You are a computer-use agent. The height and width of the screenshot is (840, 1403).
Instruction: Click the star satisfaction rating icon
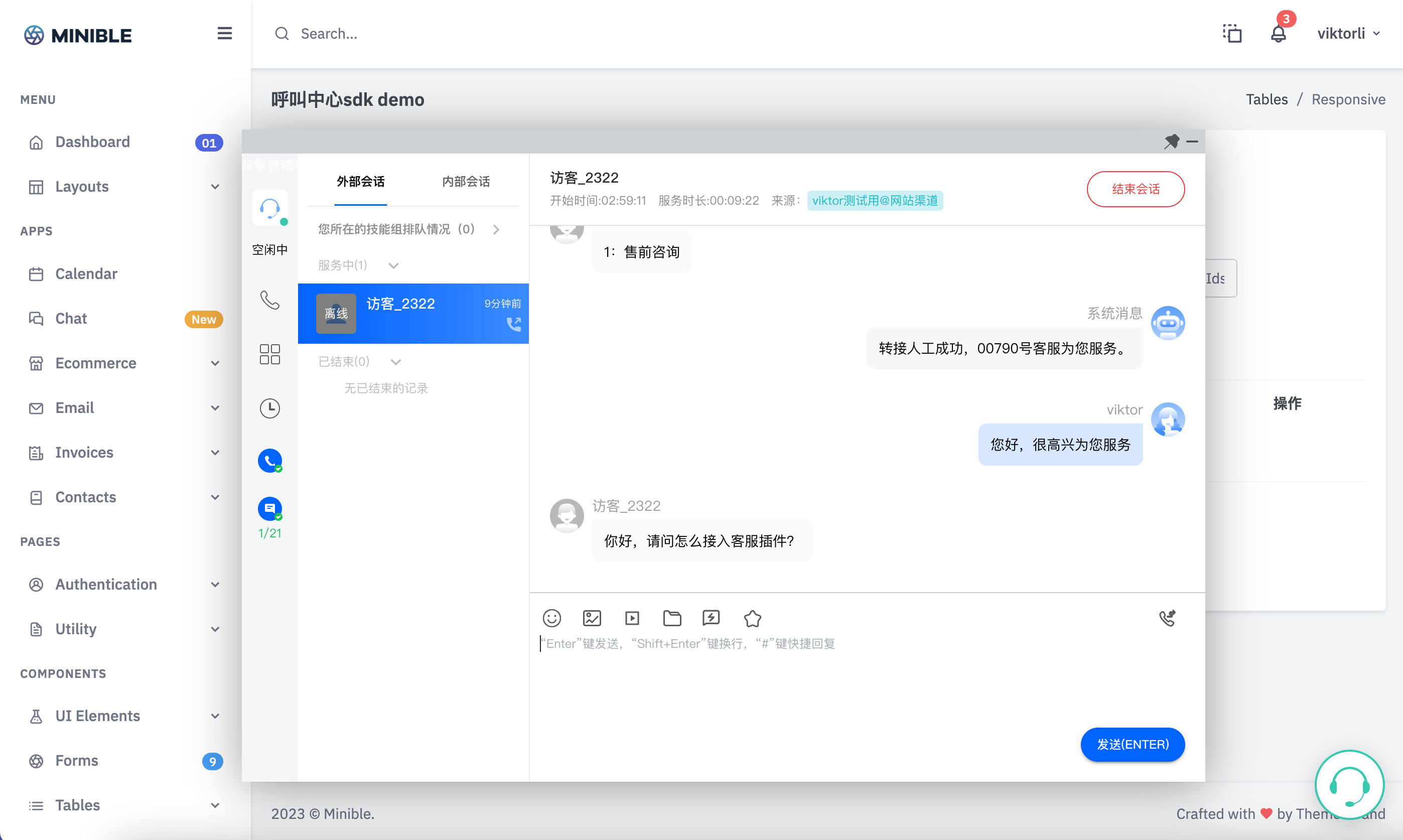[x=752, y=618]
